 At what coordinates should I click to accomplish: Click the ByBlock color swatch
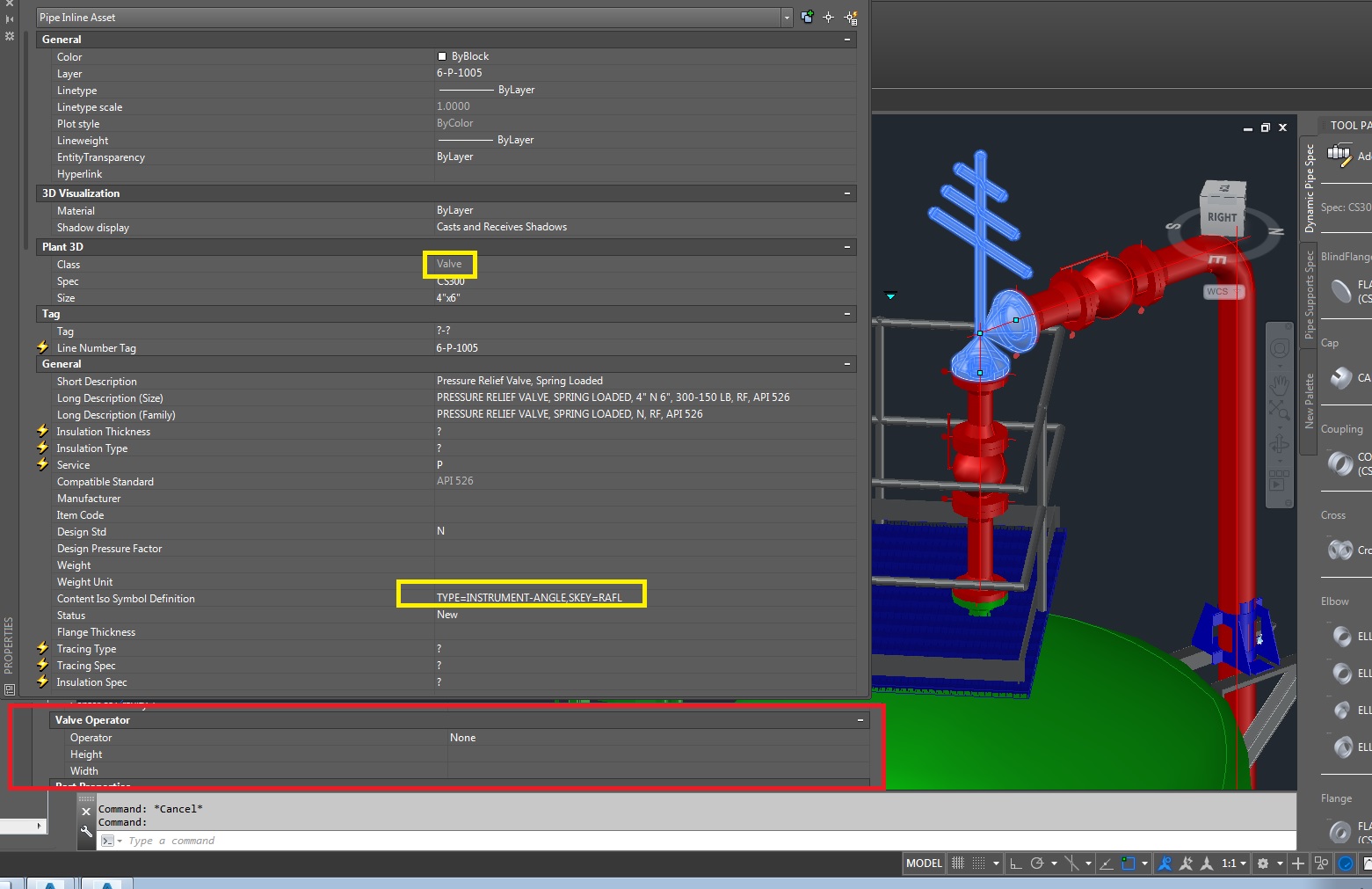pos(442,56)
